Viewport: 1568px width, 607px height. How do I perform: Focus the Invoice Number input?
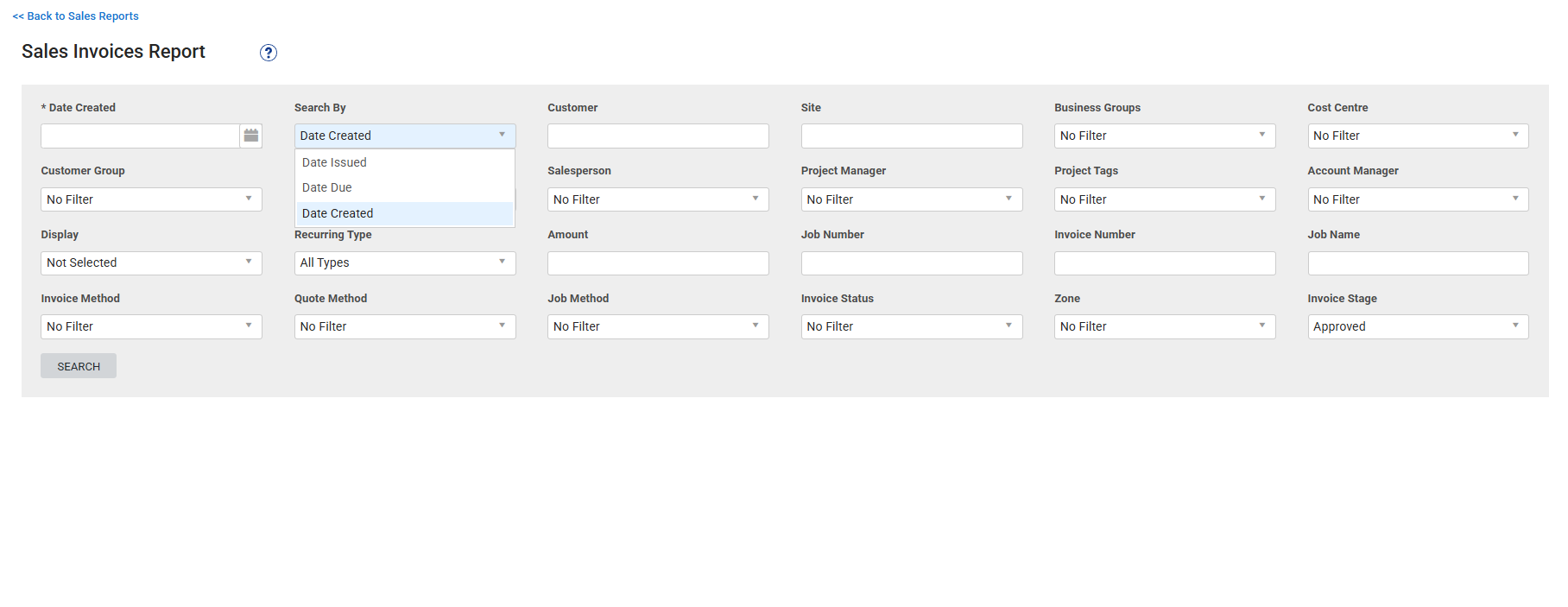(x=1164, y=262)
